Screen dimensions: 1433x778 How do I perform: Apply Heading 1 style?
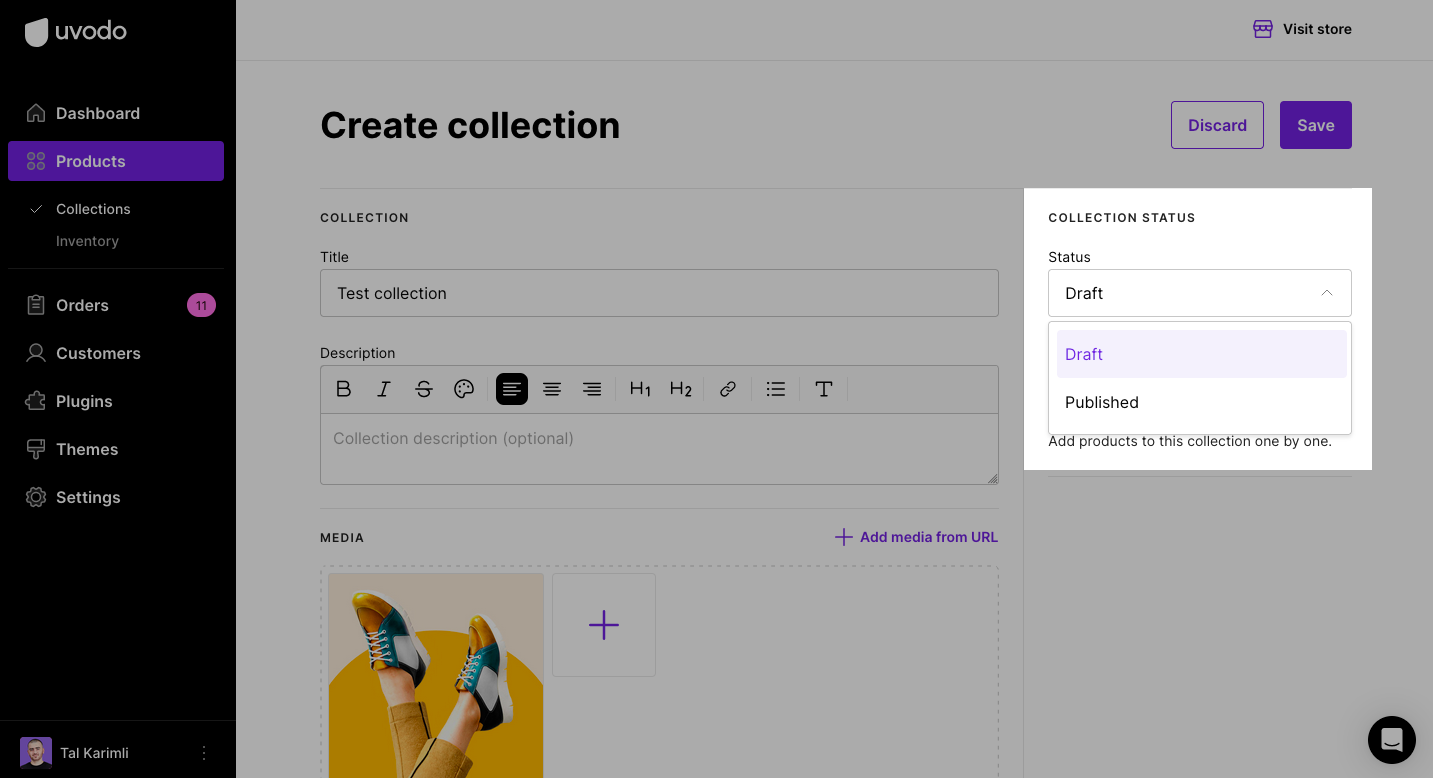tap(641, 389)
